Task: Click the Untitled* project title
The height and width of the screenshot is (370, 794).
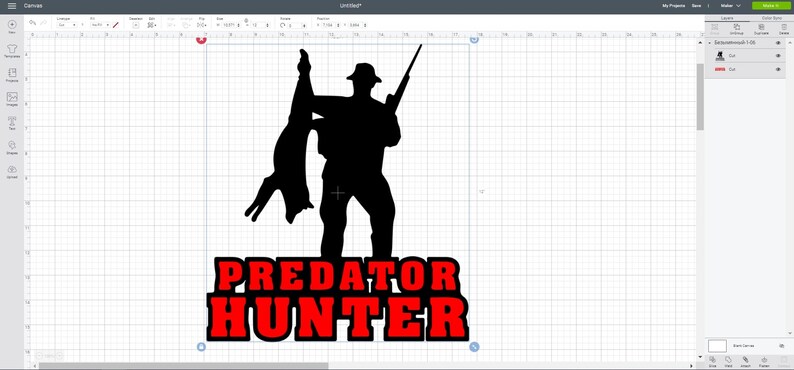Action: tap(350, 6)
